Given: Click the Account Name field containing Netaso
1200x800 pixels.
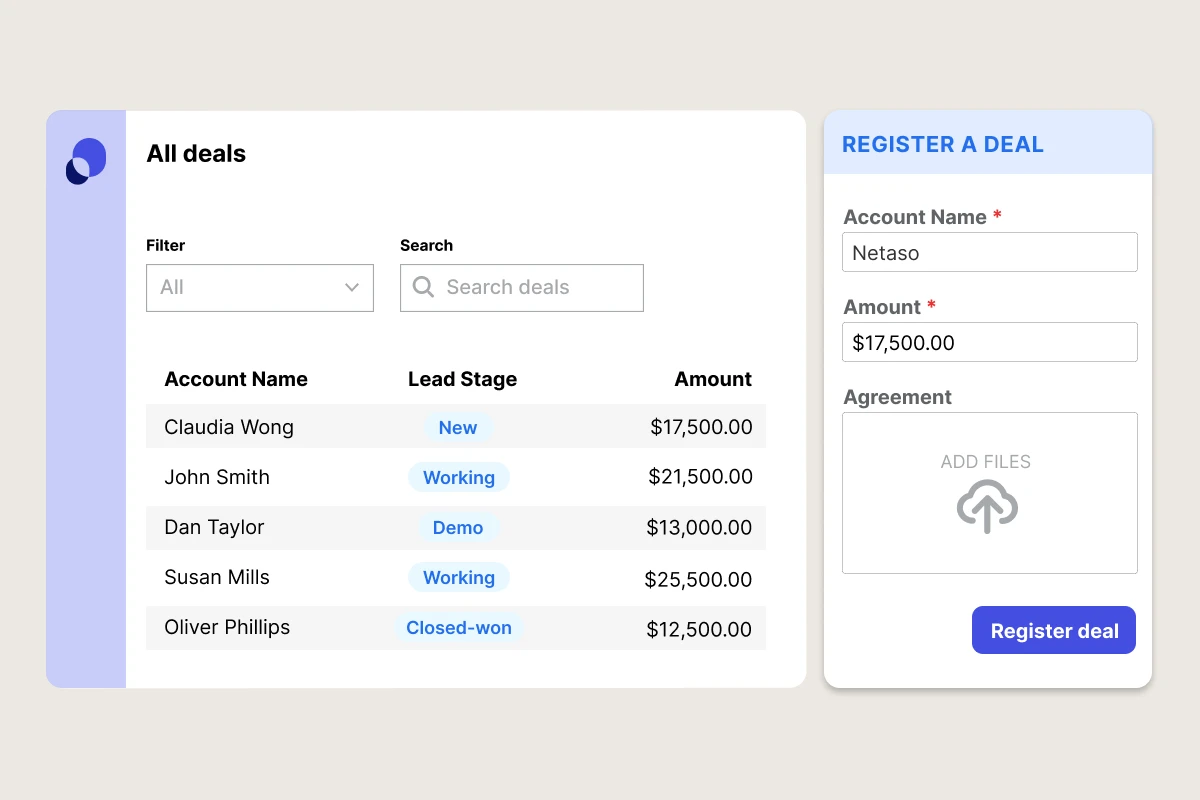Looking at the screenshot, I should pyautogui.click(x=989, y=252).
